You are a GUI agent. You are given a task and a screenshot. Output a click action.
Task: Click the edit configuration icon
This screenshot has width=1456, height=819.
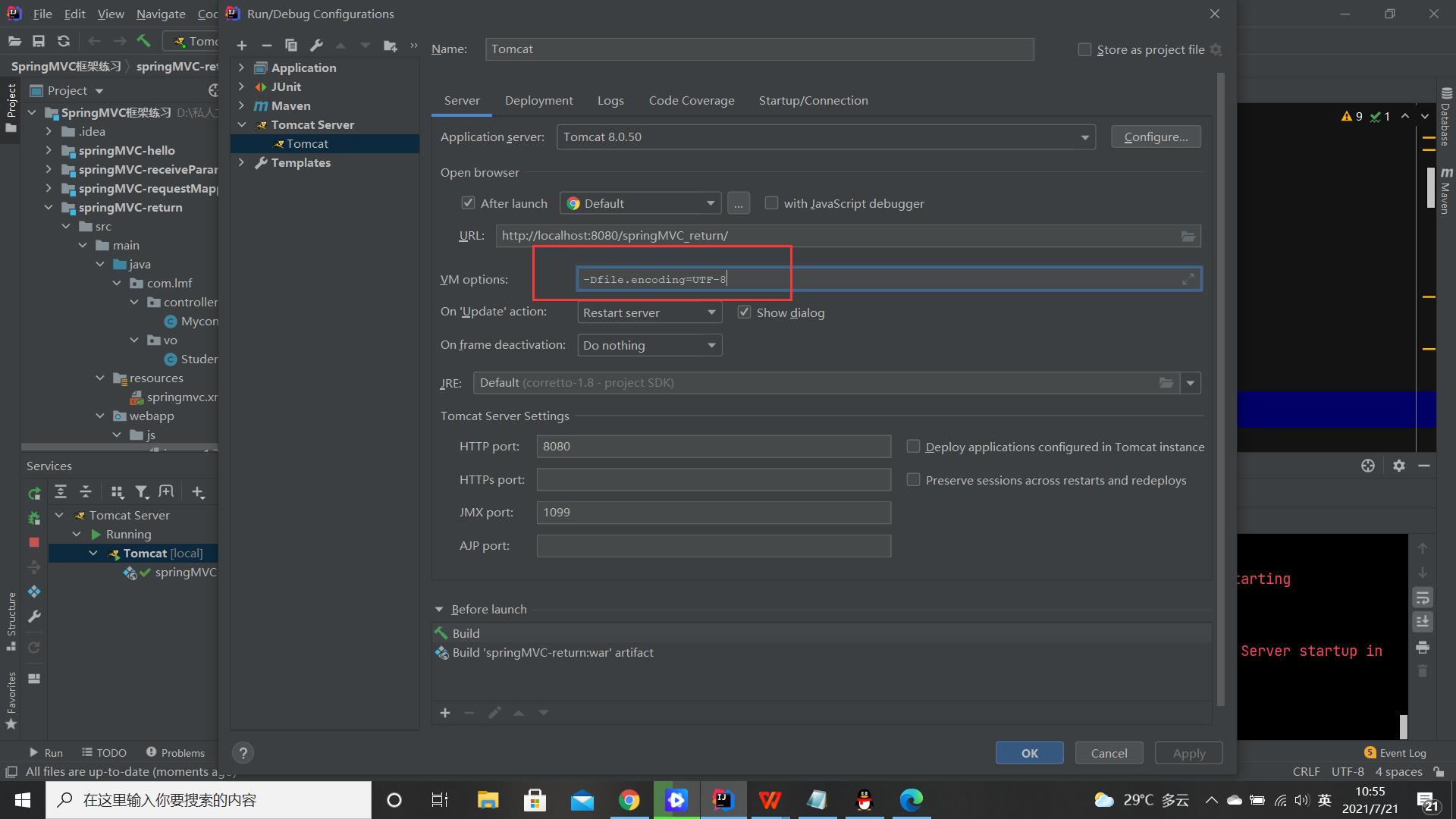(317, 45)
